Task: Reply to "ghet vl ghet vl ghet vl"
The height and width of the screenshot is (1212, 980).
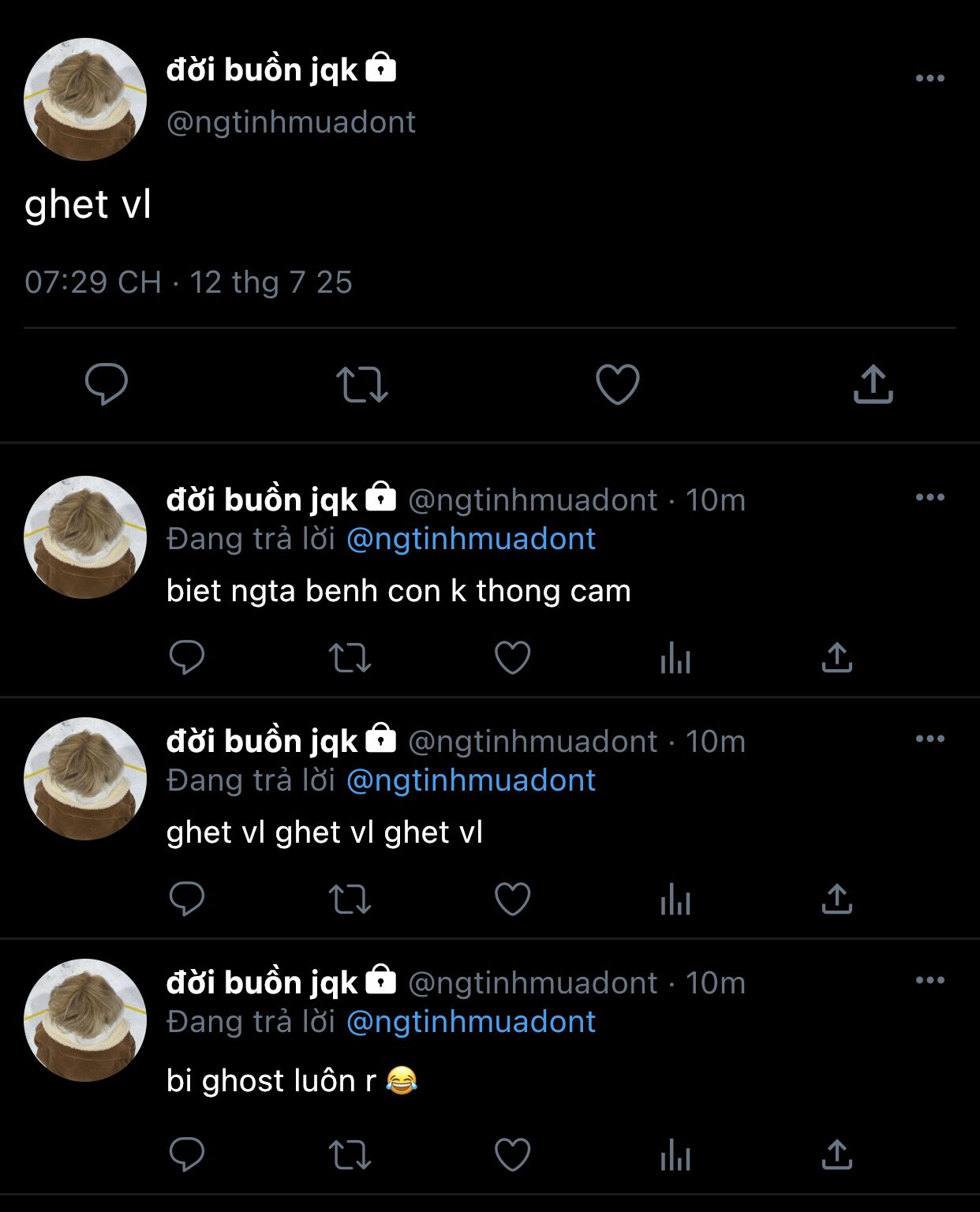Action: pos(187,899)
